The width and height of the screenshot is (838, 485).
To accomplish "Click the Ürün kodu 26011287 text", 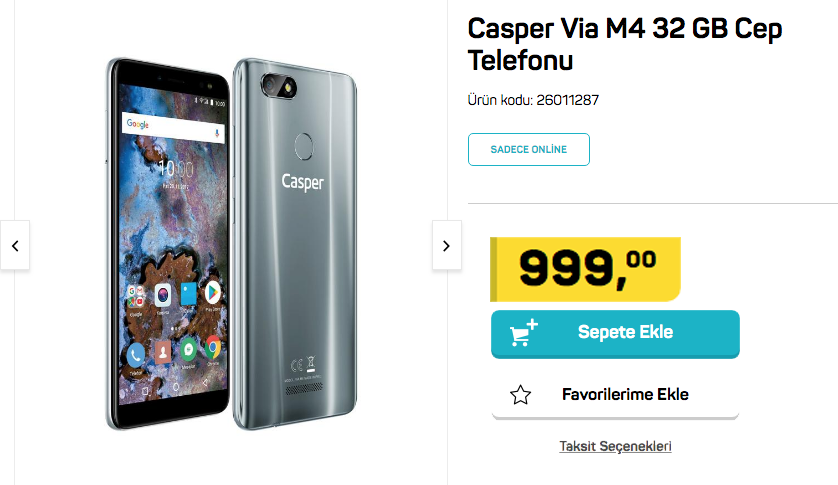I will (533, 100).
